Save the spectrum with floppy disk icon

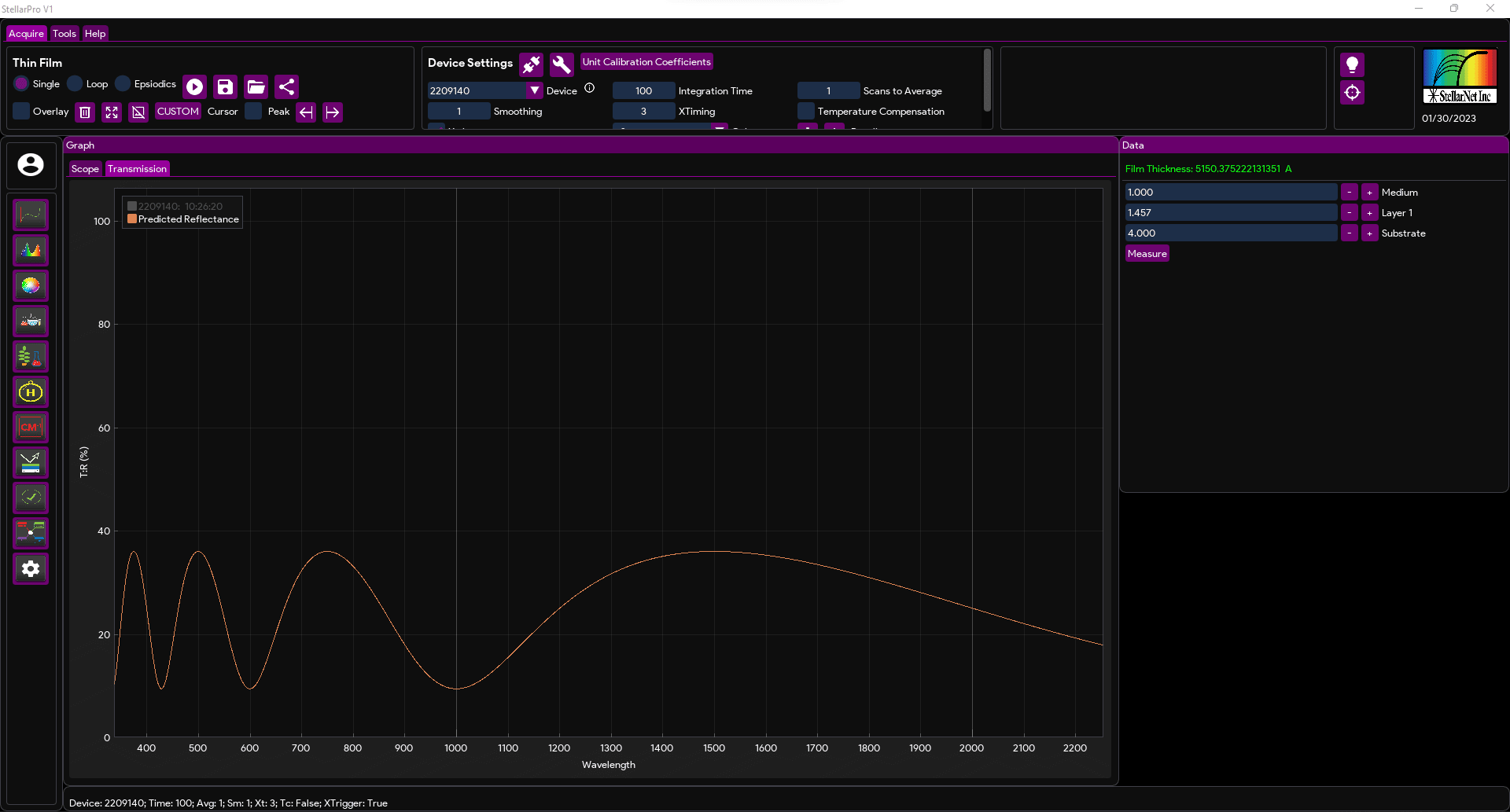225,86
